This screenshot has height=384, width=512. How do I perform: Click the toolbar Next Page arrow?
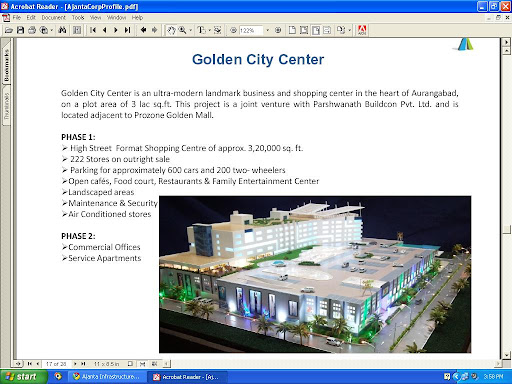116,30
